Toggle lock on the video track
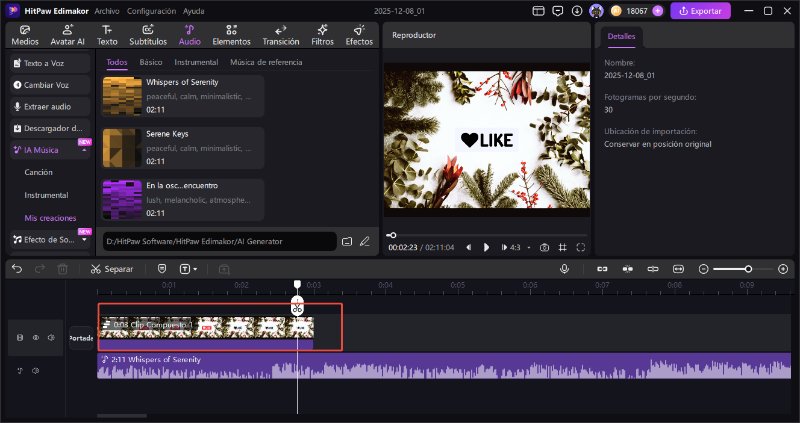Image resolution: width=800 pixels, height=423 pixels. pyautogui.click(x=20, y=338)
